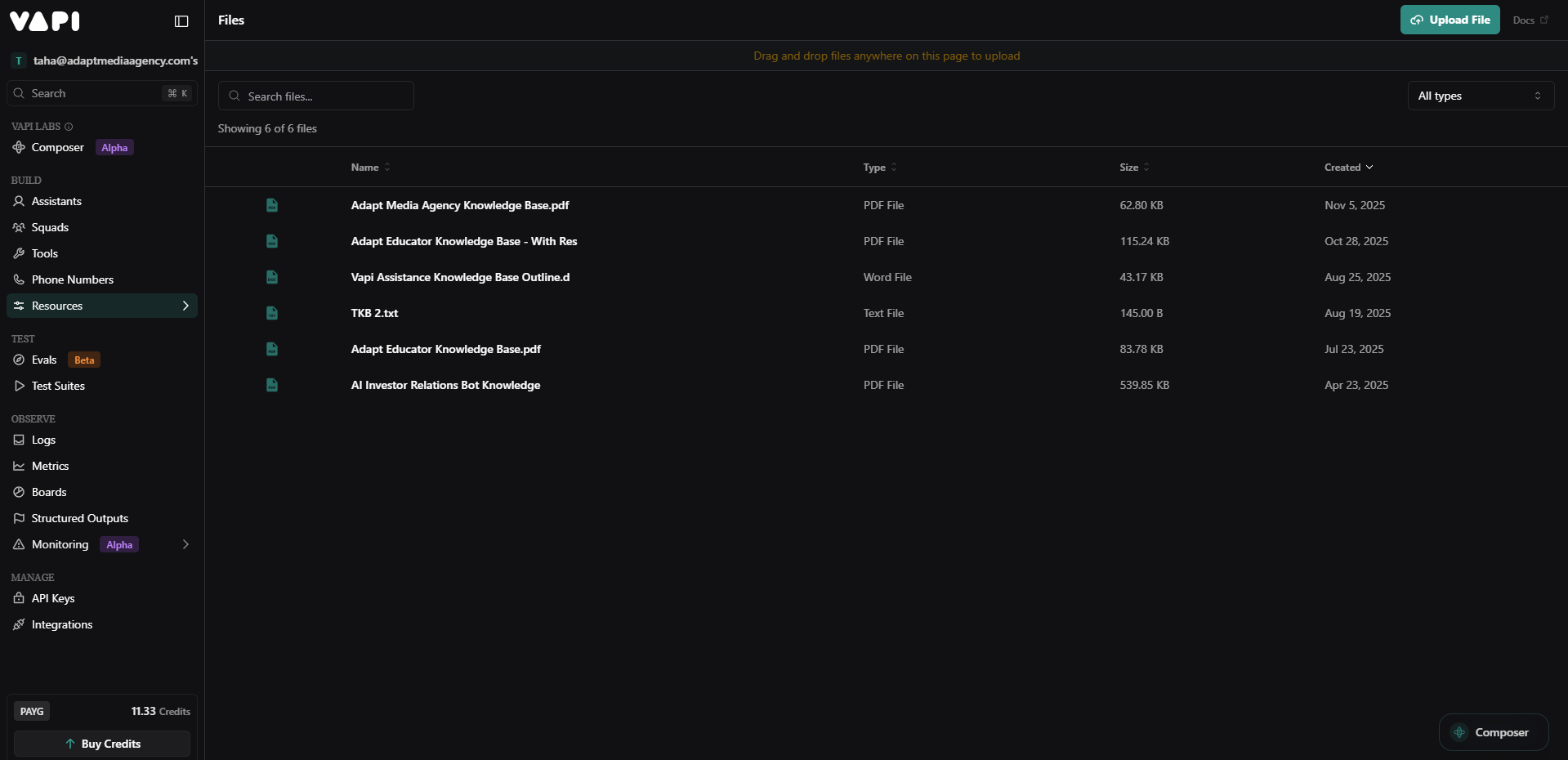The height and width of the screenshot is (760, 1568).
Task: Go to Squads page
Action: click(x=102, y=227)
